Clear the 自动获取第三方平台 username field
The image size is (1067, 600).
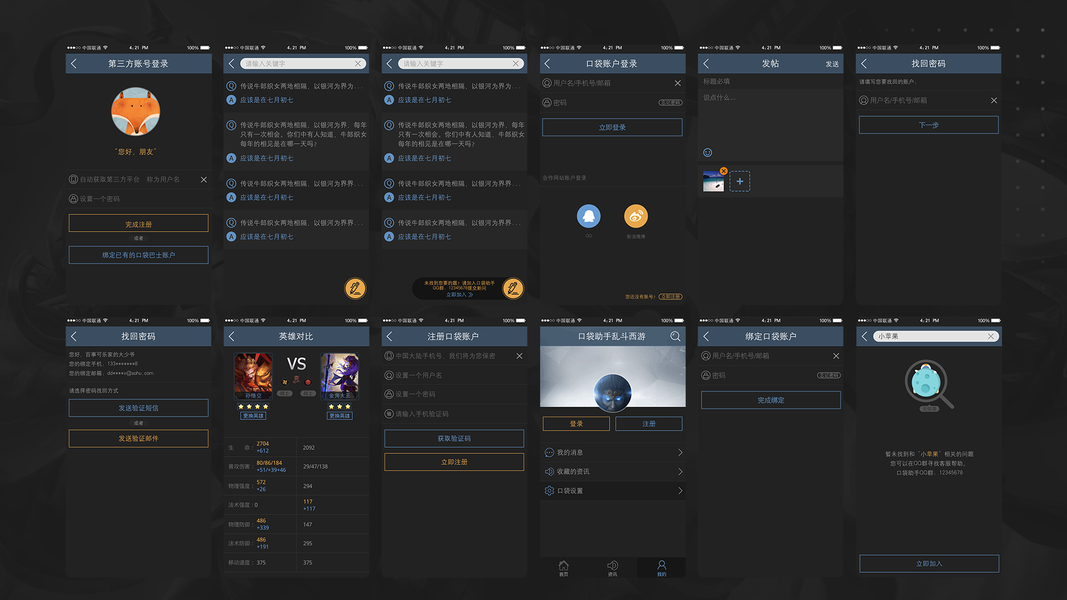pyautogui.click(x=203, y=180)
